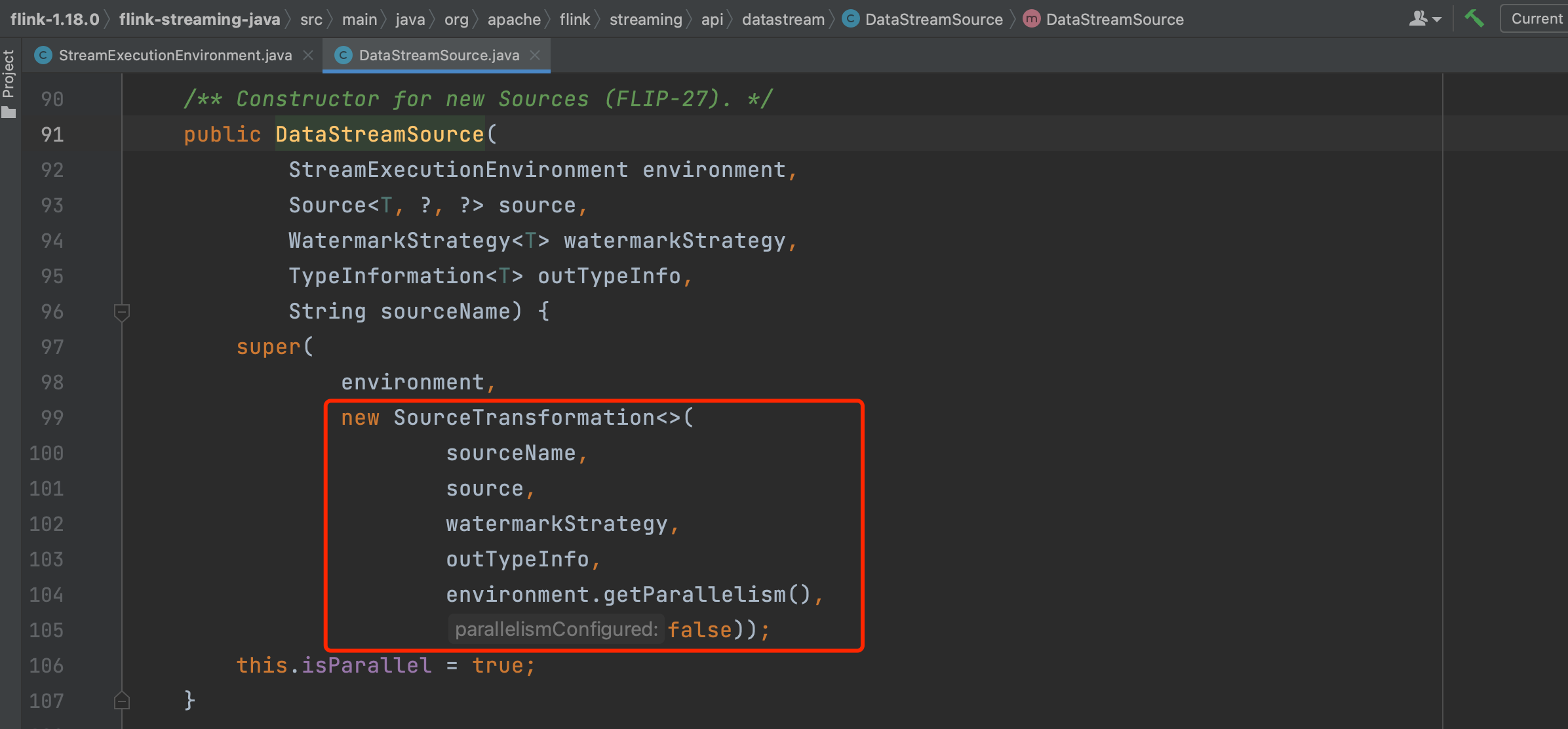Click the parallelismConfigured inlay hint

[556, 629]
